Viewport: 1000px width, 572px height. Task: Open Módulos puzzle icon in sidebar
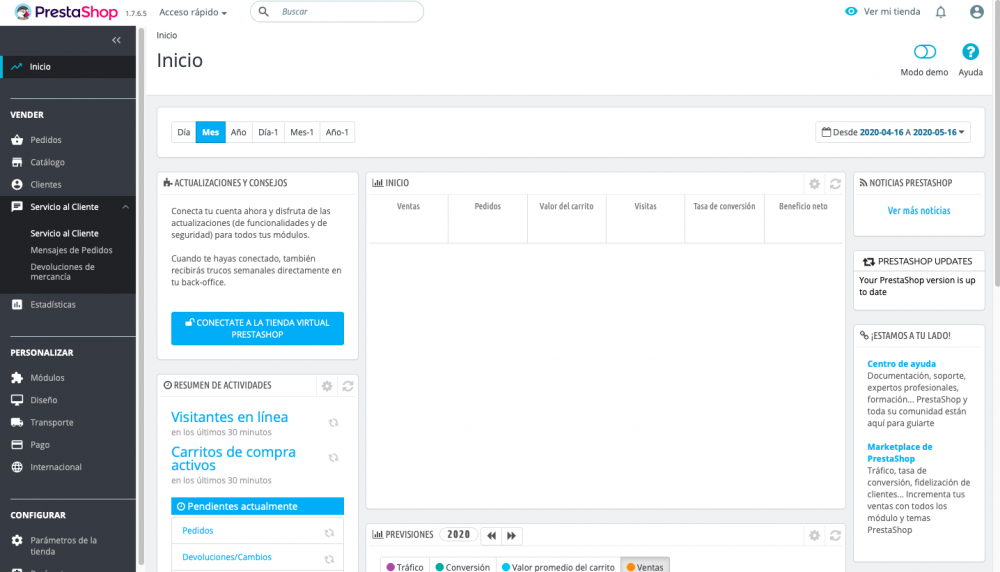tap(17, 378)
